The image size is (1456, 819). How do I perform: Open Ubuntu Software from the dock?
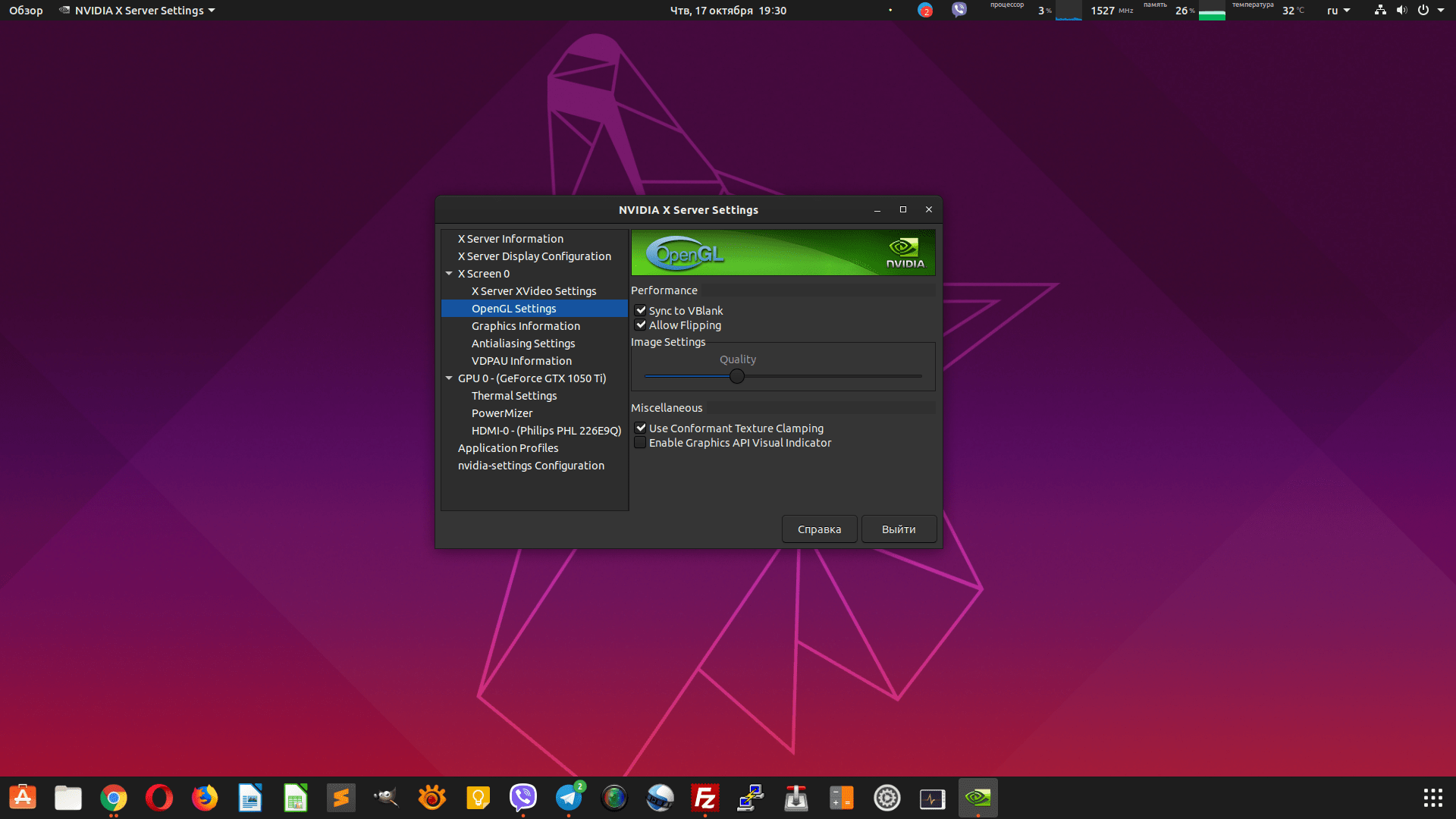tap(23, 798)
